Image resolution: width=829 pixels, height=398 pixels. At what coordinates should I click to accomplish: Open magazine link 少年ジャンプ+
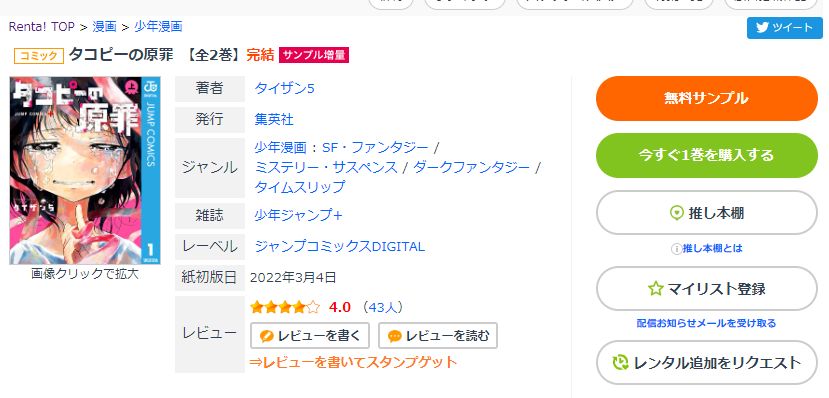click(x=299, y=215)
